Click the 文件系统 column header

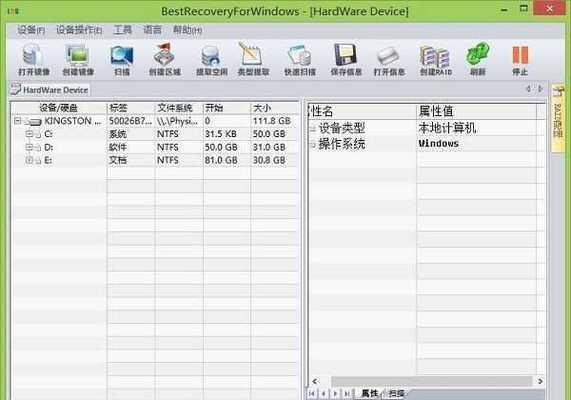click(x=179, y=108)
